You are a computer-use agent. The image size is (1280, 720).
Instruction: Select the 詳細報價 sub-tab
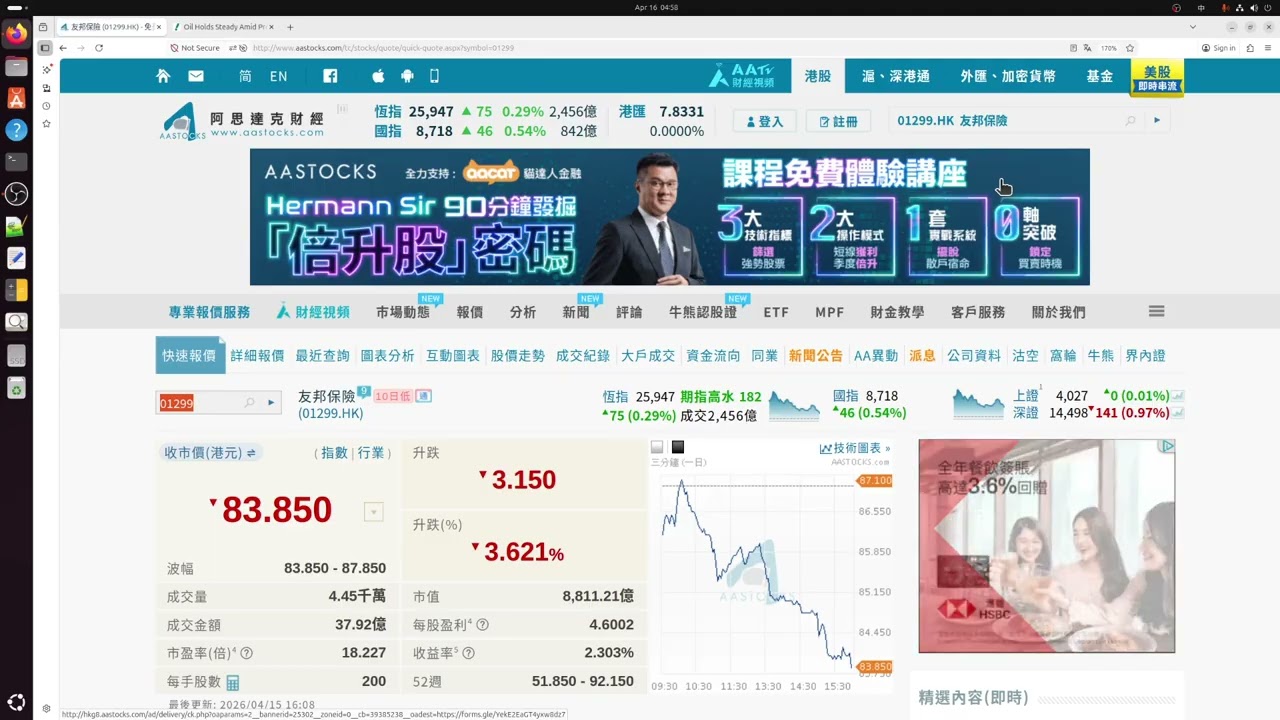click(x=257, y=355)
